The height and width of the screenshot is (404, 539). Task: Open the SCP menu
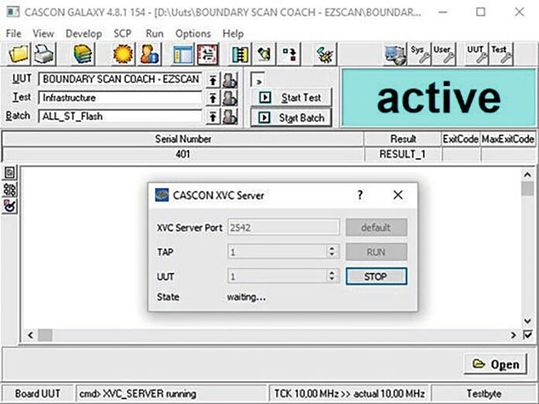tap(123, 34)
